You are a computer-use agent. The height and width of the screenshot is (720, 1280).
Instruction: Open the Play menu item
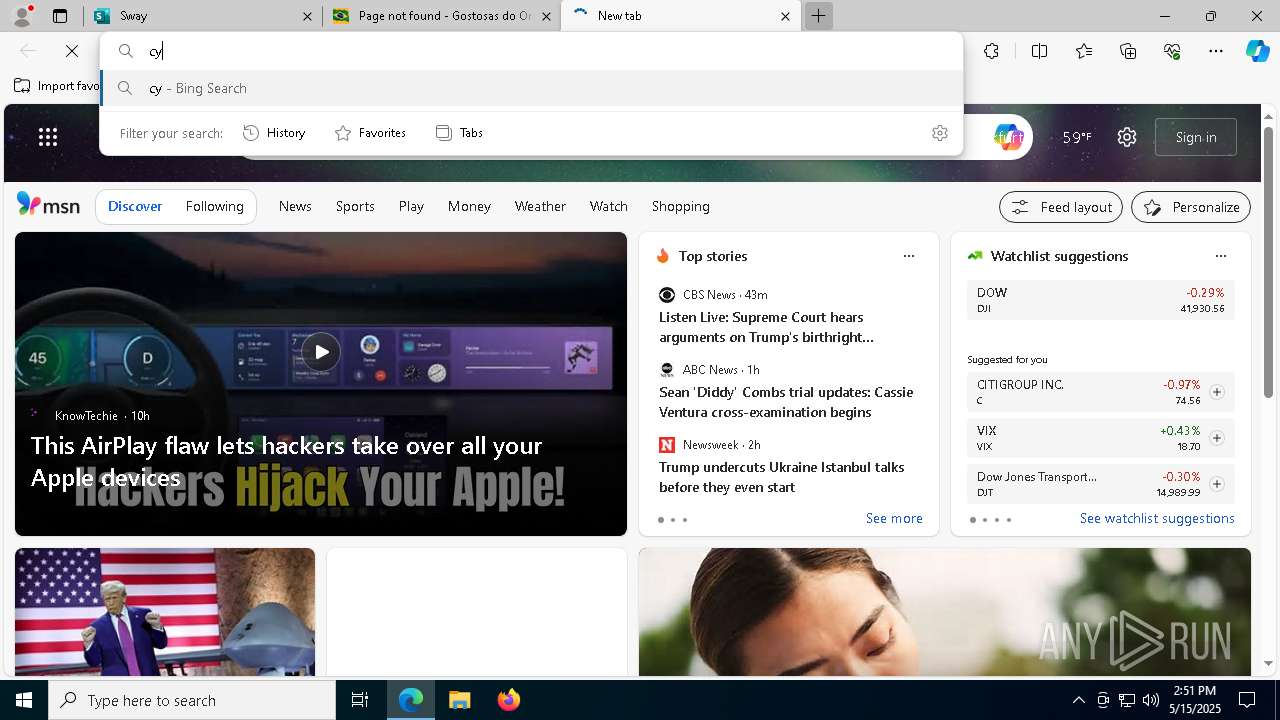[x=411, y=206]
